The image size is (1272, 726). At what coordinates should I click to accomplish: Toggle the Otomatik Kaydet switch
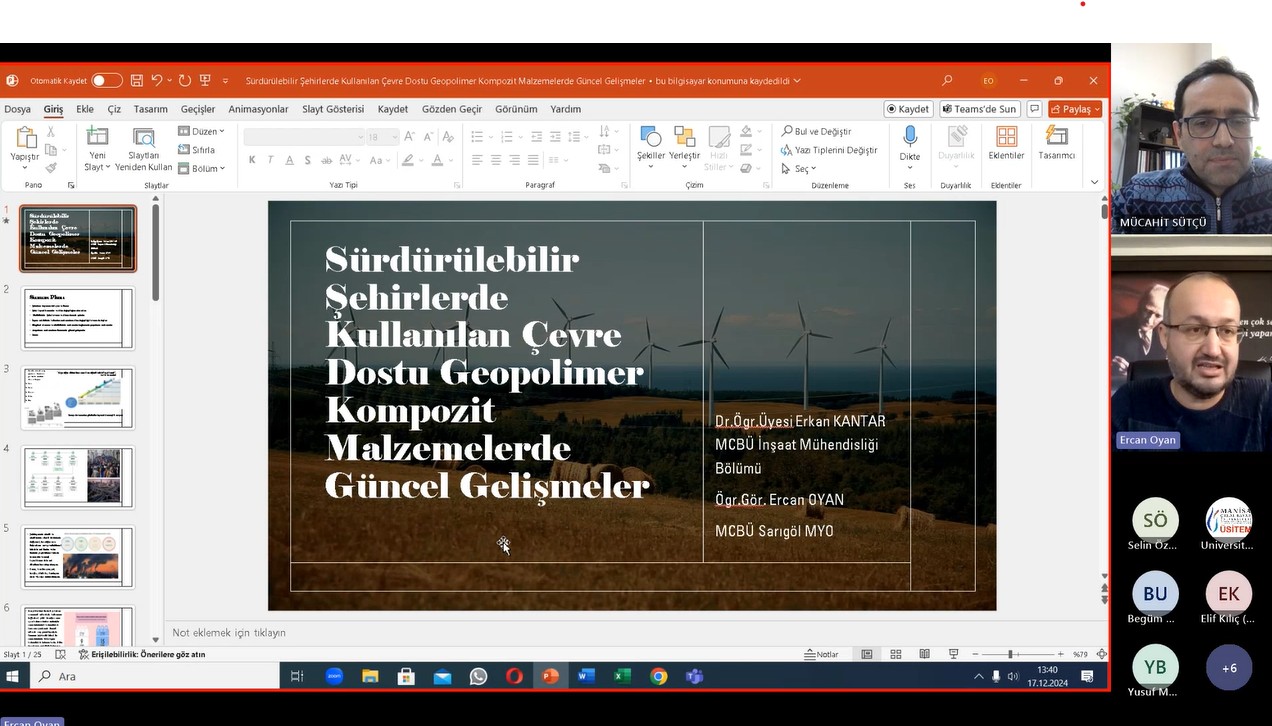pos(106,81)
